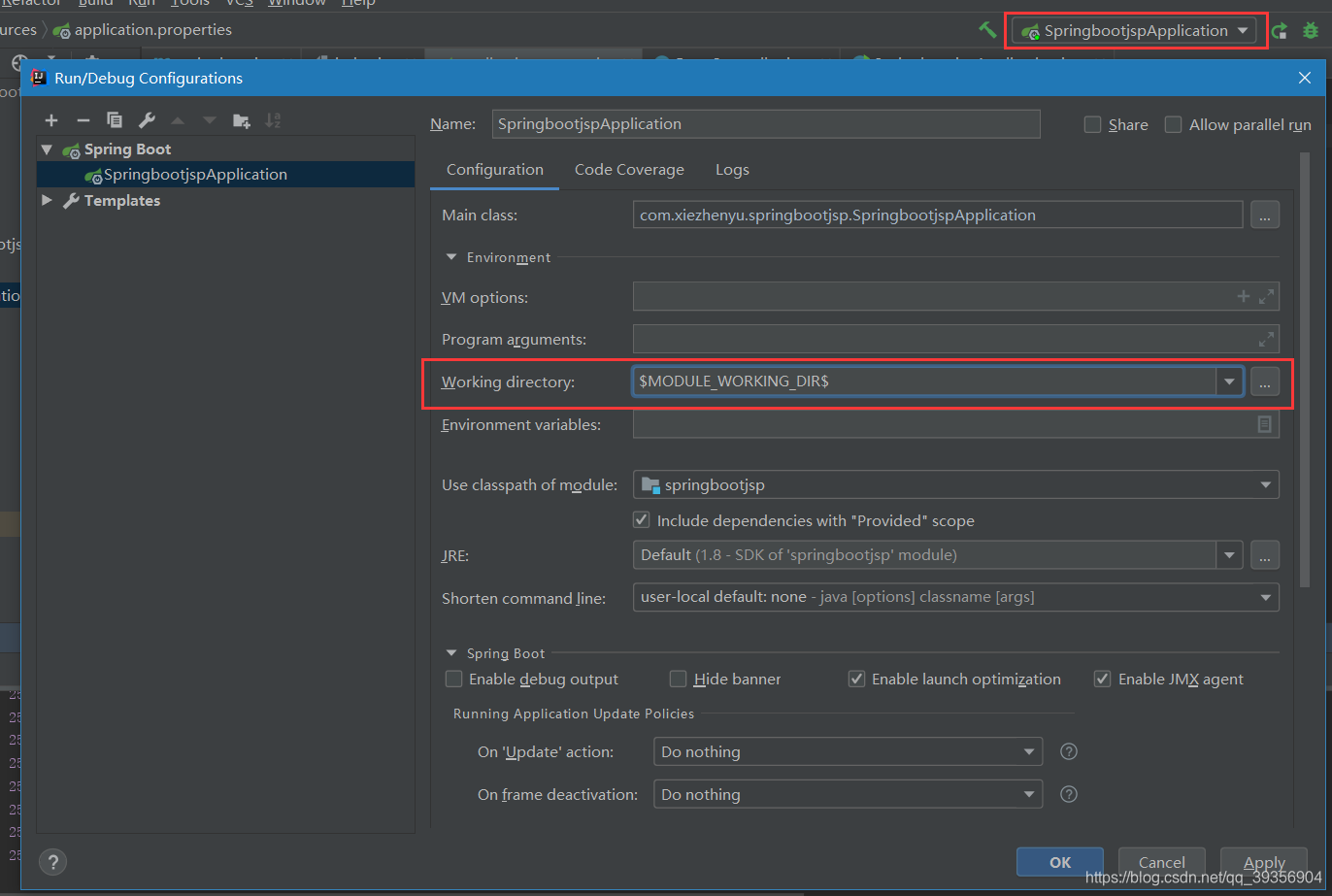Image resolution: width=1332 pixels, height=896 pixels.
Task: Open Working directory dropdown arrow
Action: point(1229,382)
